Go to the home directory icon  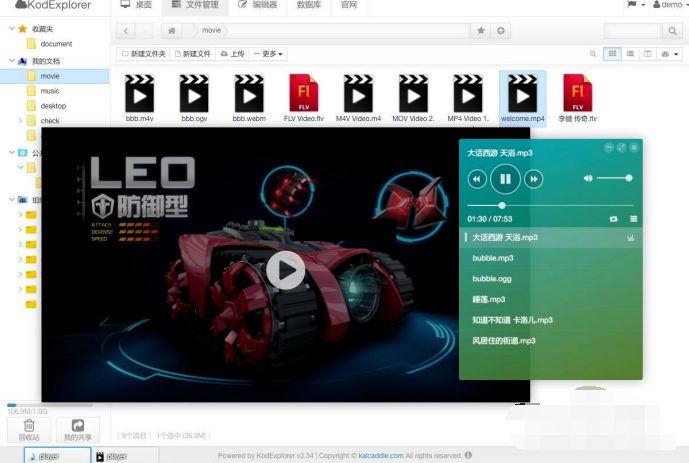pos(172,31)
